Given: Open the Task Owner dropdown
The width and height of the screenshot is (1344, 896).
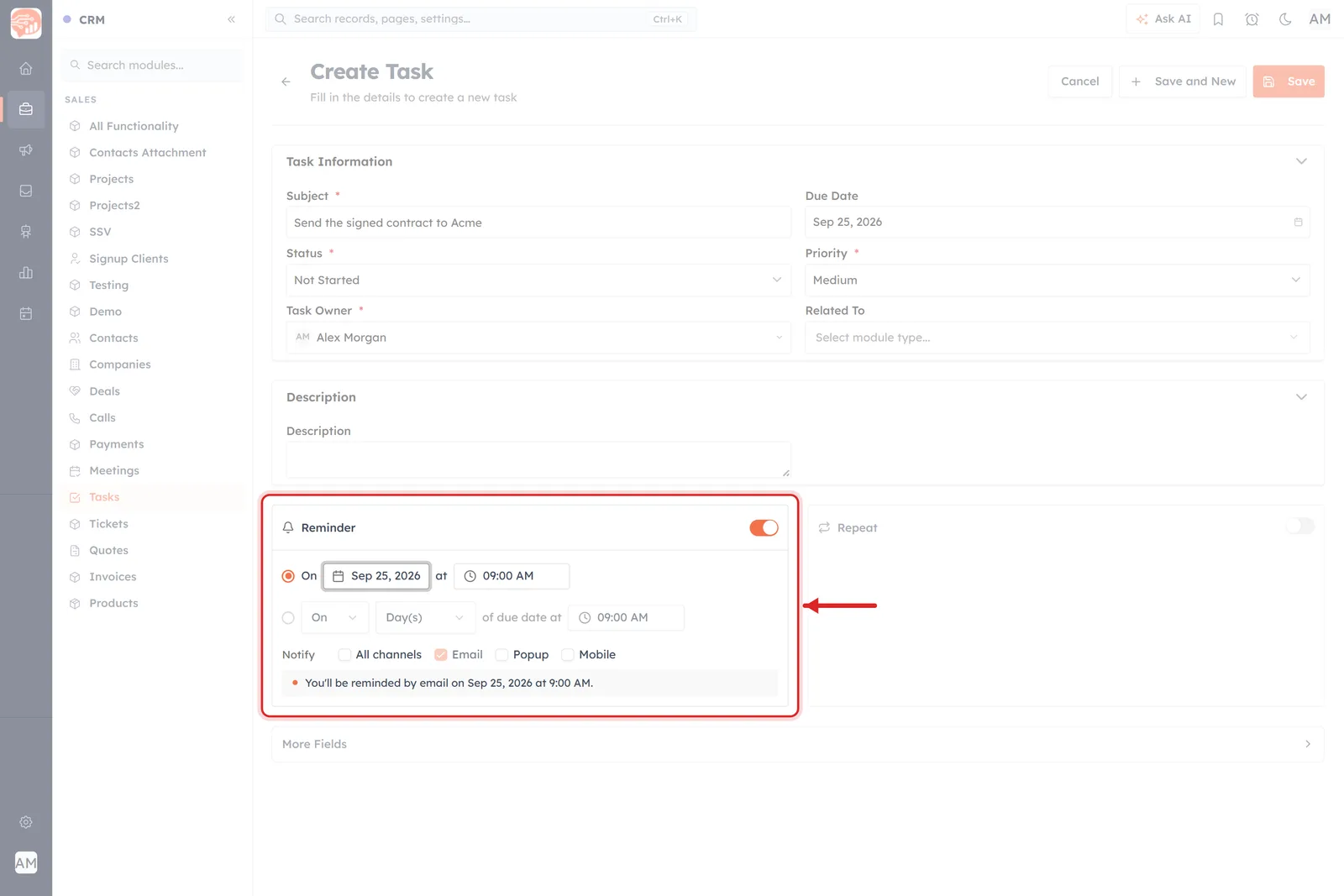Looking at the screenshot, I should coord(538,338).
